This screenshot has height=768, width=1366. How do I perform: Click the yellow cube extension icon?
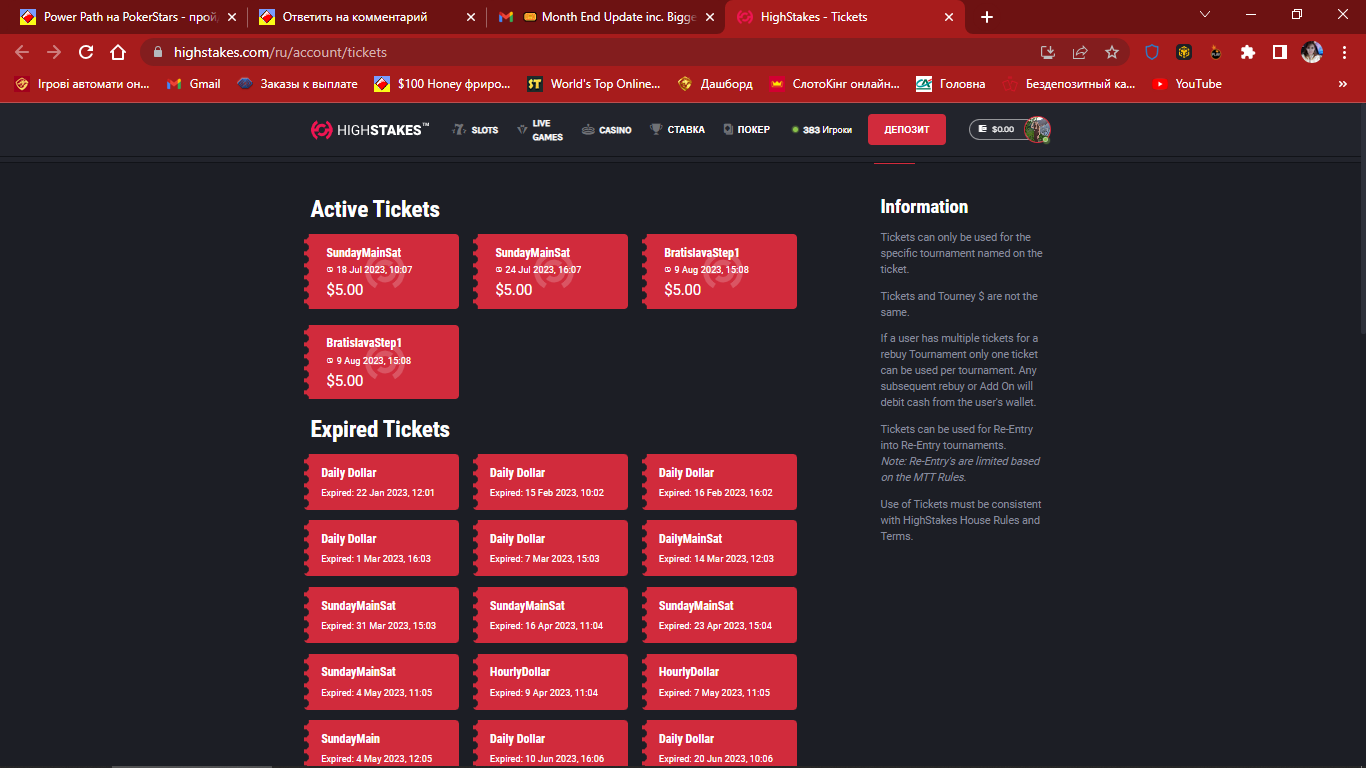pos(1184,52)
